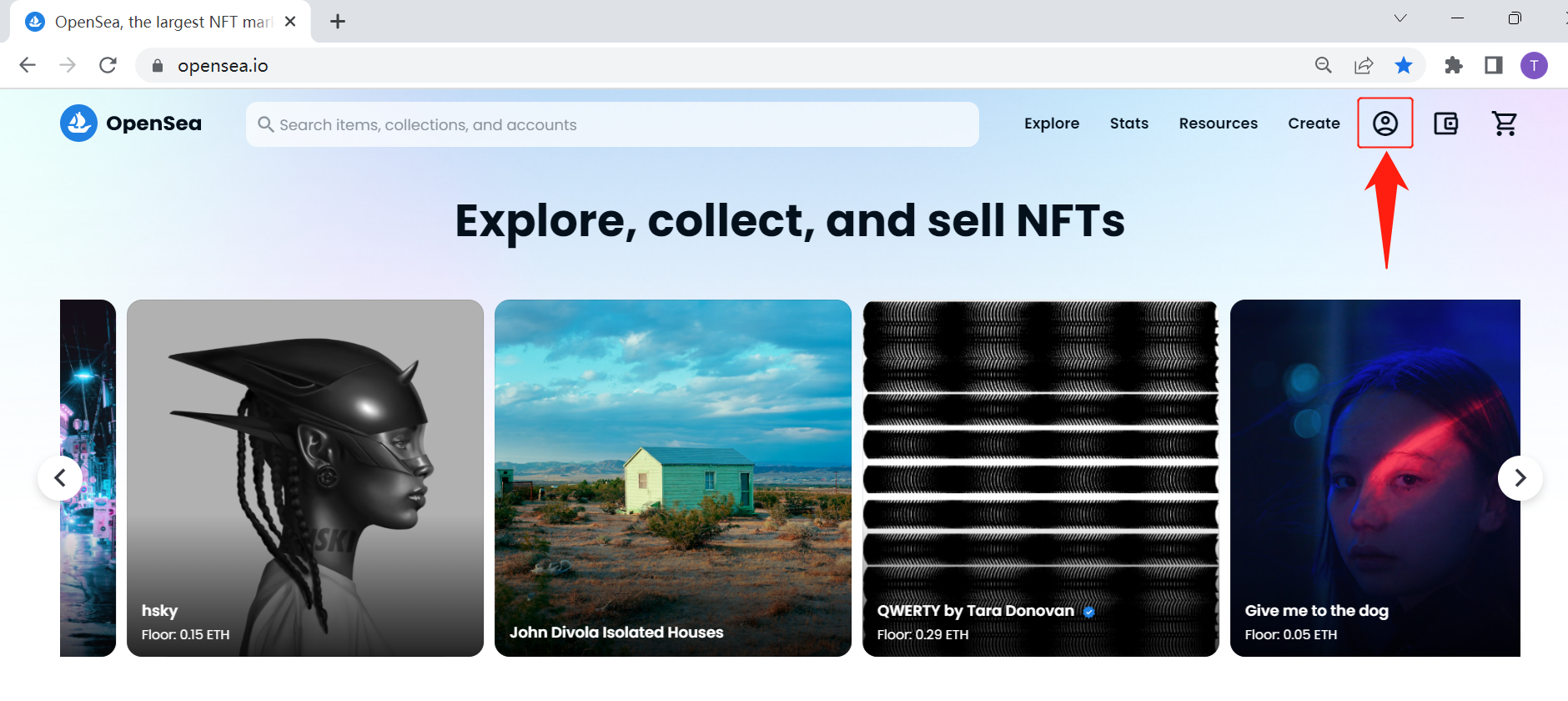Open John Divola Isolated Houses card
The height and width of the screenshot is (701, 1568).
(x=673, y=478)
